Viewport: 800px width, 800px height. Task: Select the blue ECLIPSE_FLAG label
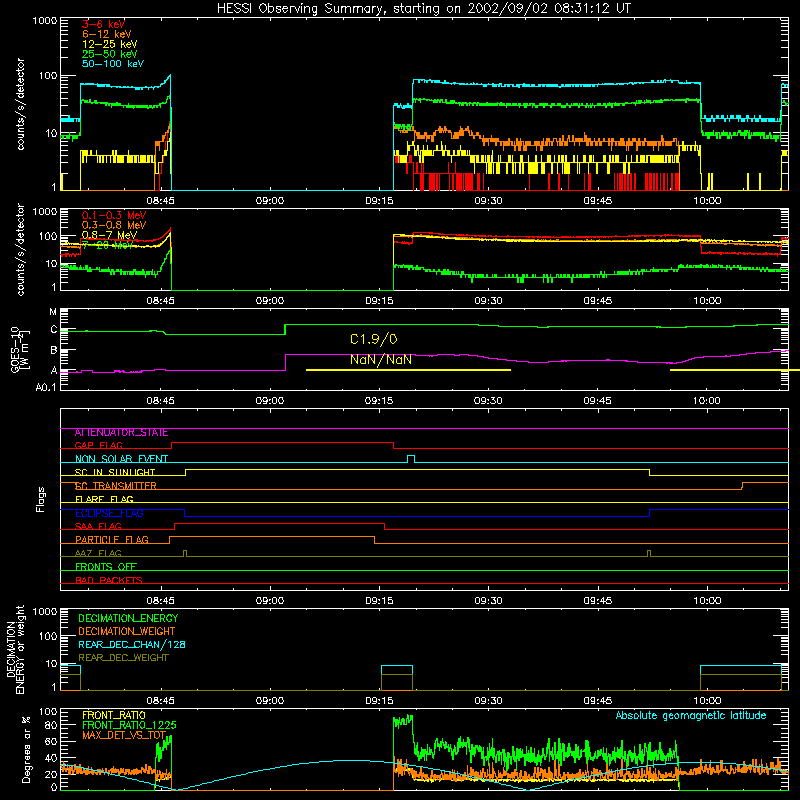(x=109, y=513)
